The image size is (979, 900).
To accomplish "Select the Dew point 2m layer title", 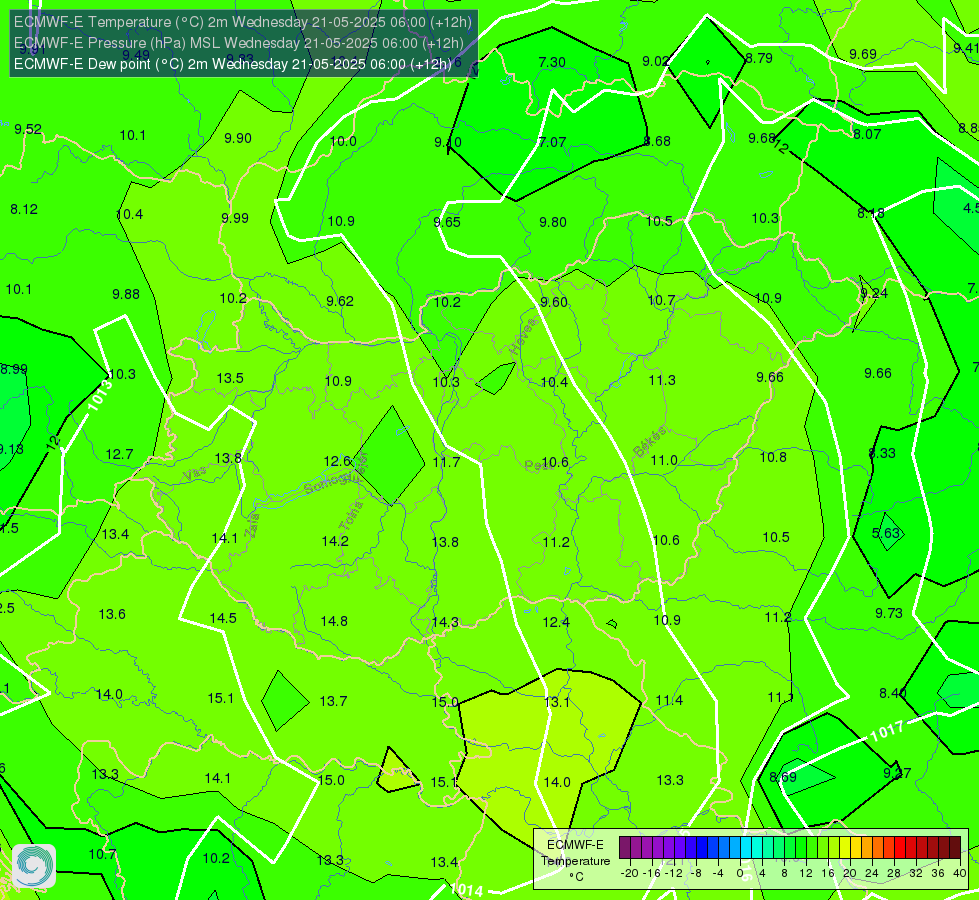I will tap(232, 64).
